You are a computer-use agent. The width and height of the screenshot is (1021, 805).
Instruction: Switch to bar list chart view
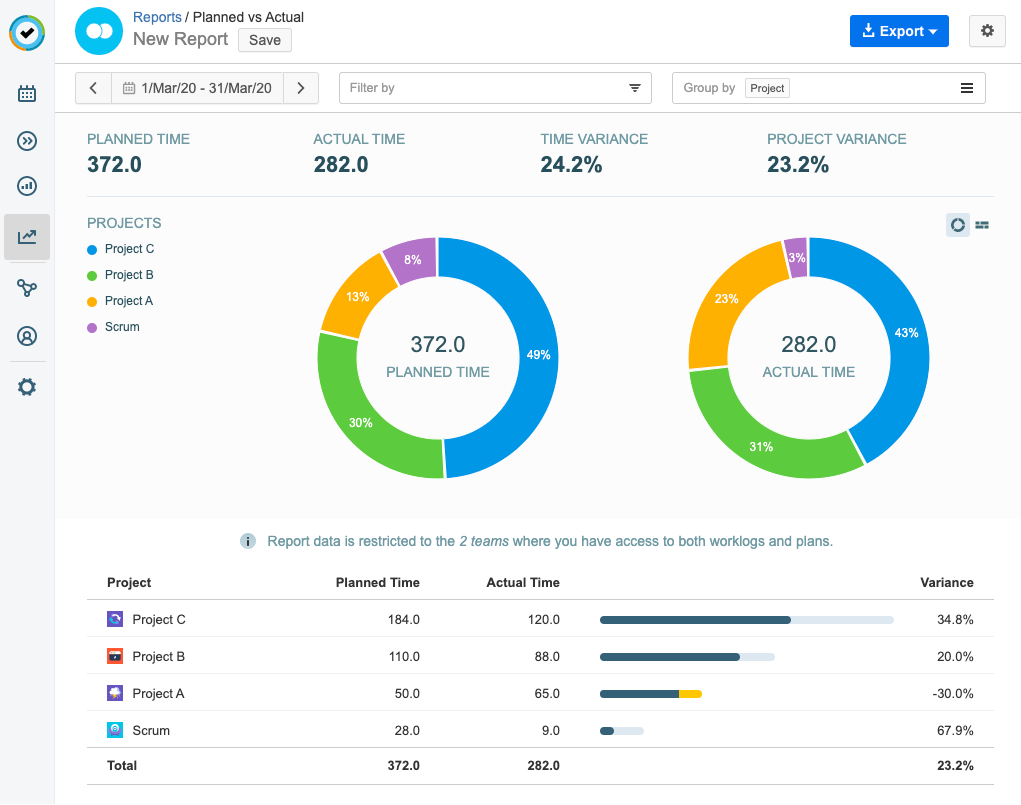point(982,225)
